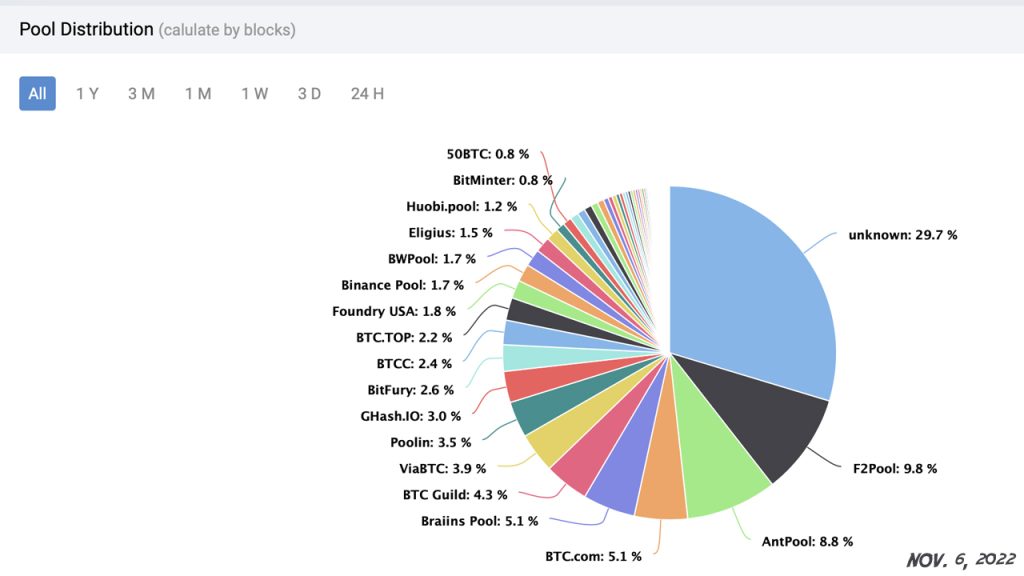
Task: Select the ViaBTC: 3.9 % label
Action: [445, 468]
